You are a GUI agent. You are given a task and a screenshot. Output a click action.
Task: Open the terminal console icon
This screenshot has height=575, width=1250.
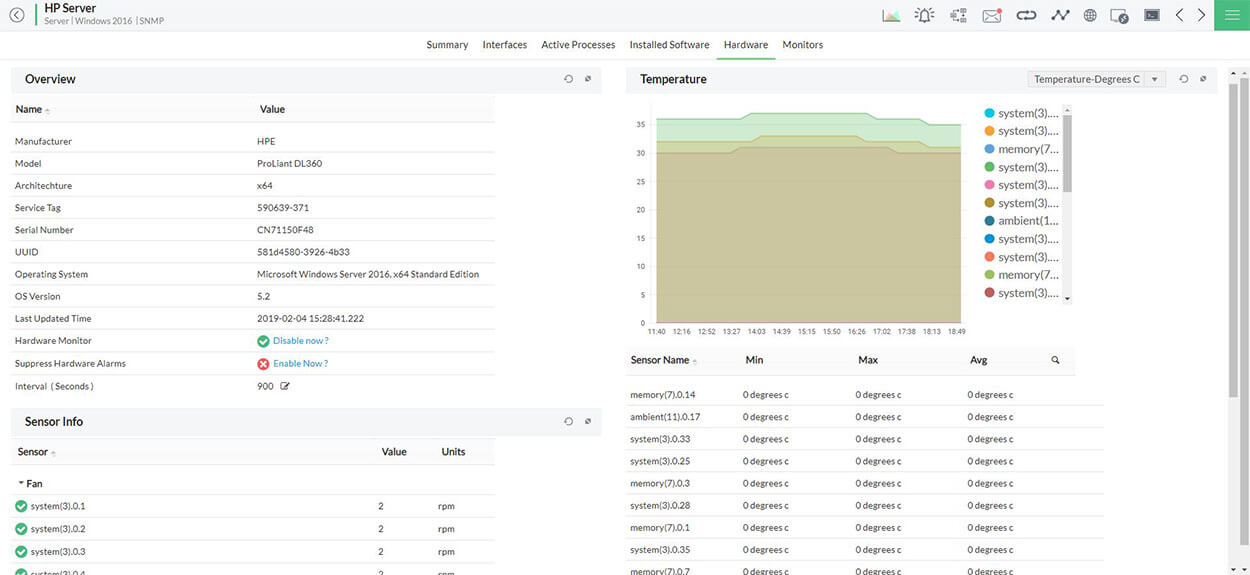tap(1152, 15)
